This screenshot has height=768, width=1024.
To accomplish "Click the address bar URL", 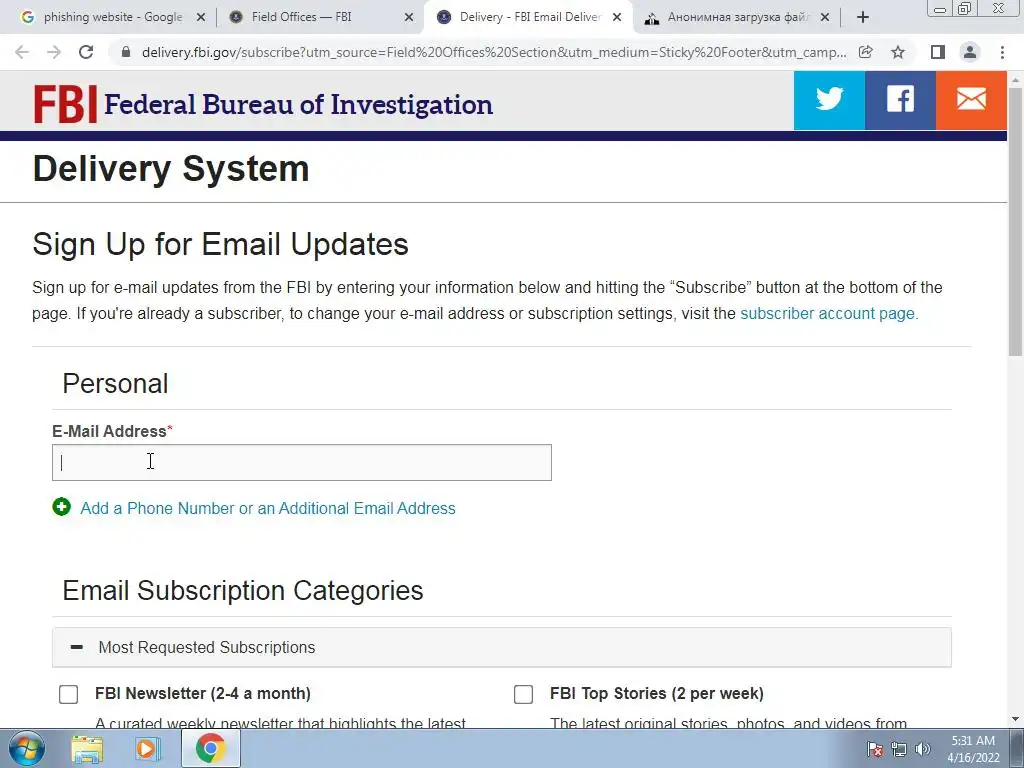I will 494,52.
